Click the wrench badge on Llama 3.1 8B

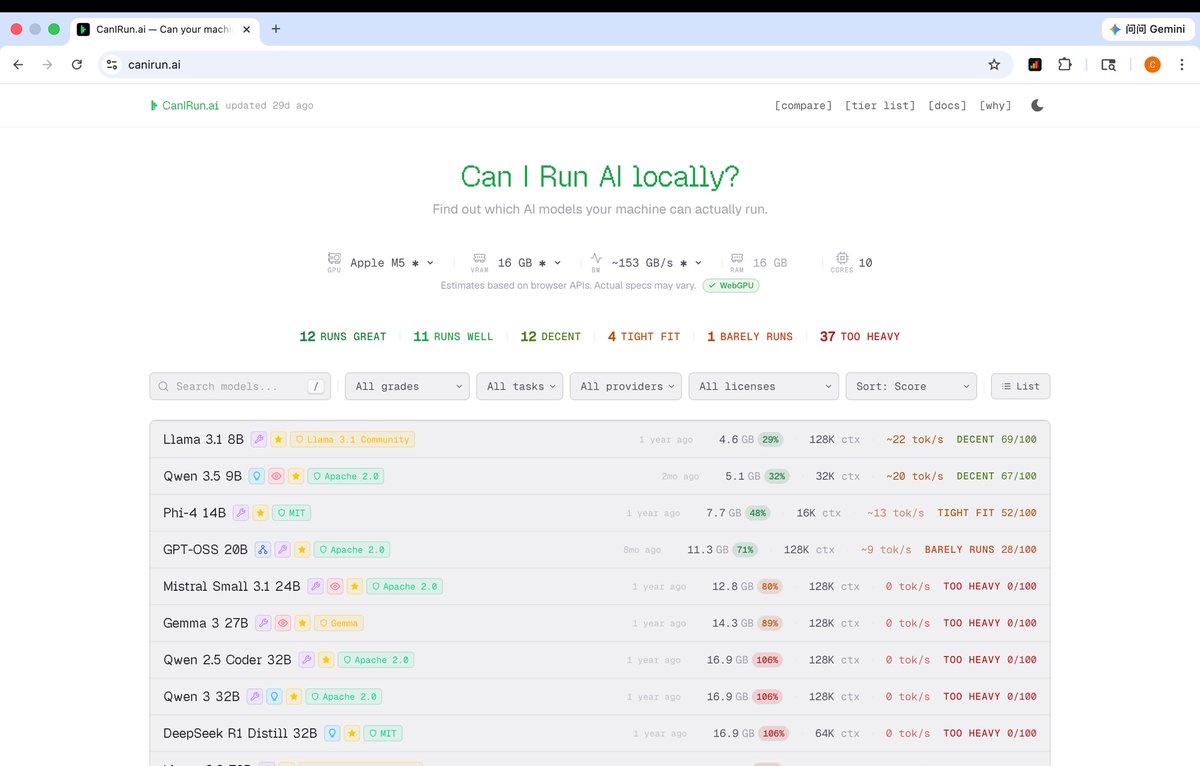258,439
